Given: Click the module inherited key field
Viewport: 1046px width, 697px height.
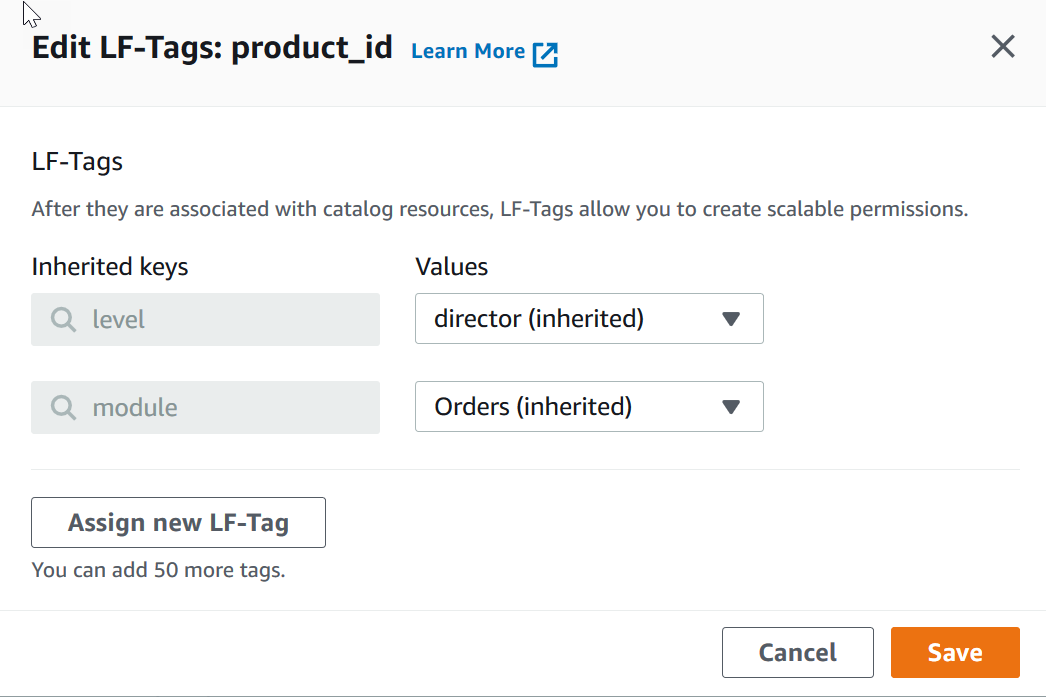Looking at the screenshot, I should click(x=205, y=407).
